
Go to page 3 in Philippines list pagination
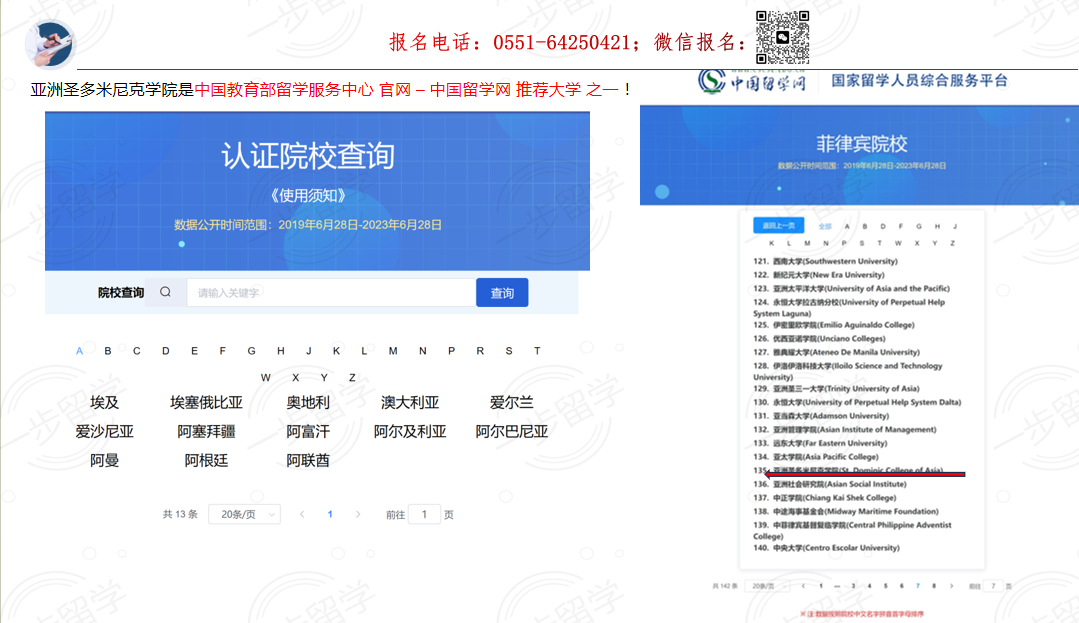(x=853, y=586)
